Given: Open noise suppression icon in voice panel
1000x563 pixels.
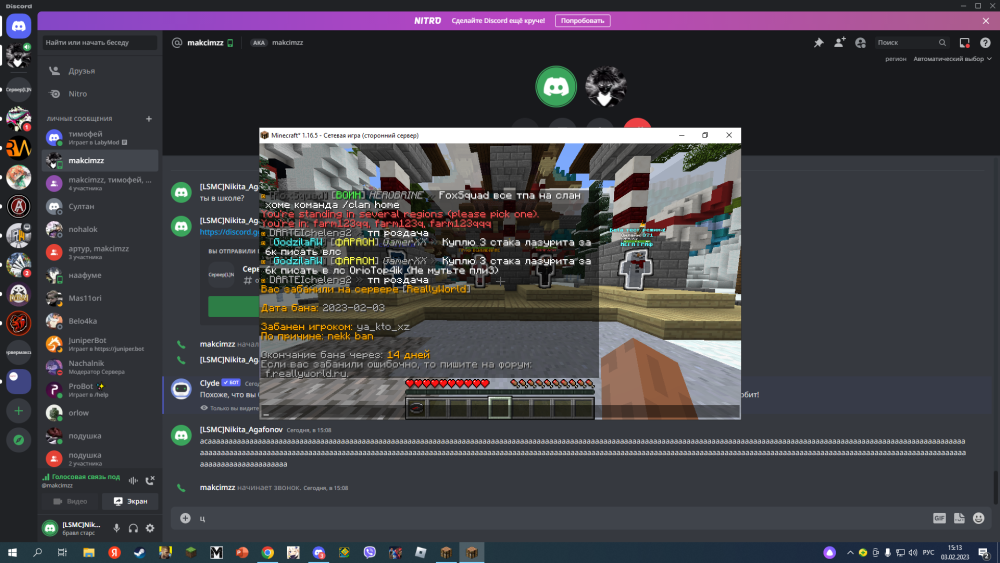Looking at the screenshot, I should click(133, 480).
